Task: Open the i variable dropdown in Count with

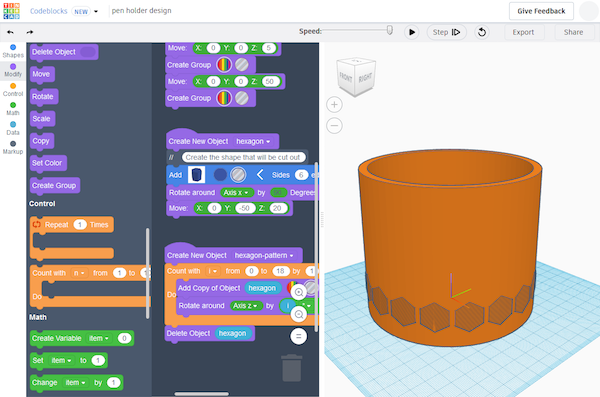Action: coord(212,271)
